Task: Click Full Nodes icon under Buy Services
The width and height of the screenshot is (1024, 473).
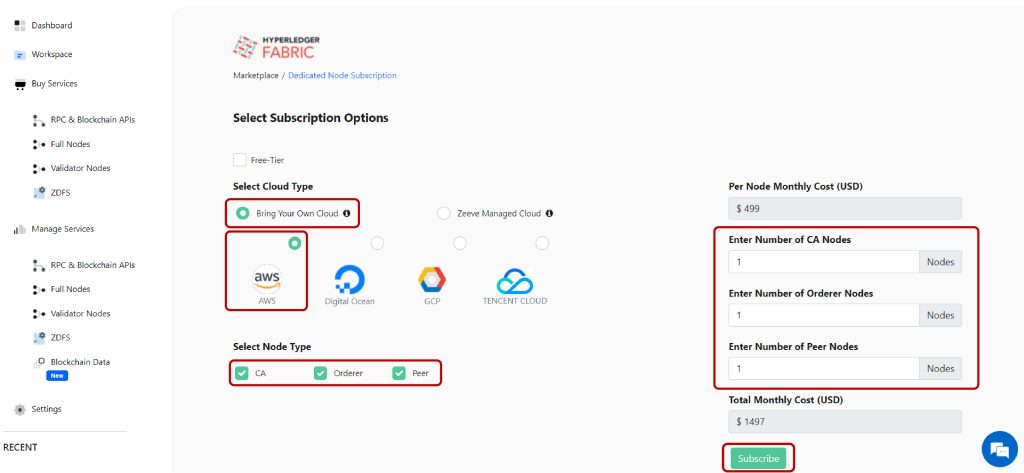Action: click(x=39, y=144)
